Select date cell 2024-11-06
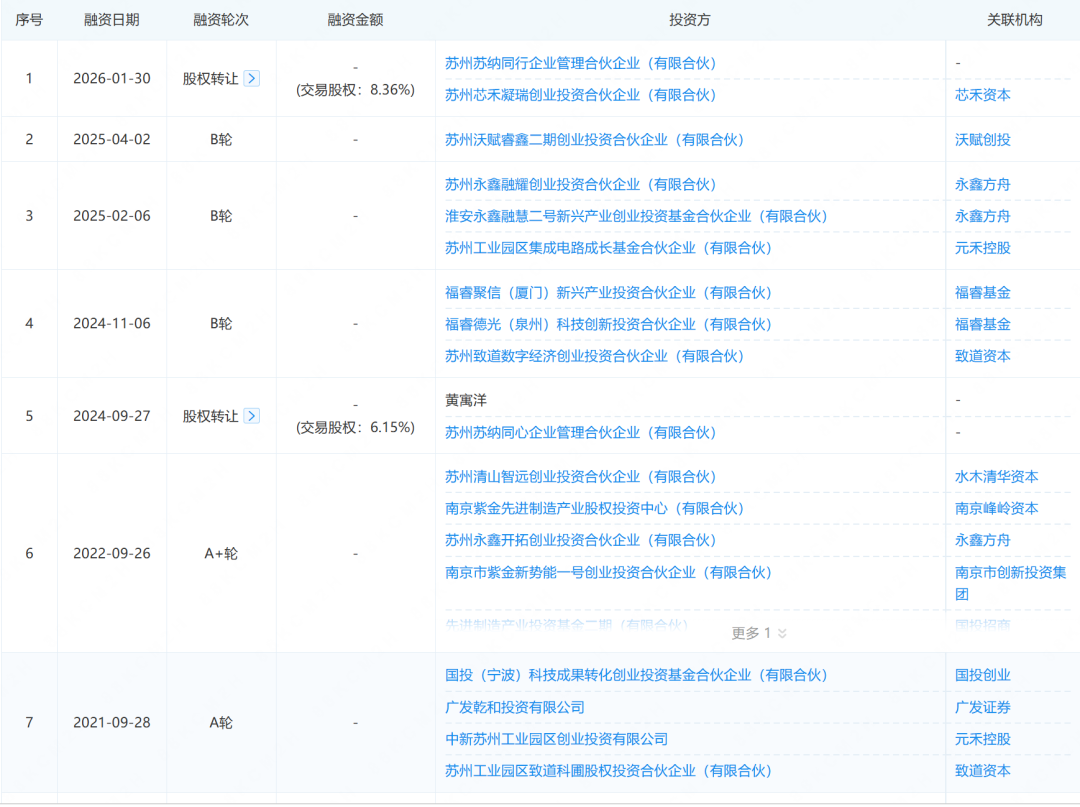Image resolution: width=1080 pixels, height=807 pixels. click(x=112, y=324)
